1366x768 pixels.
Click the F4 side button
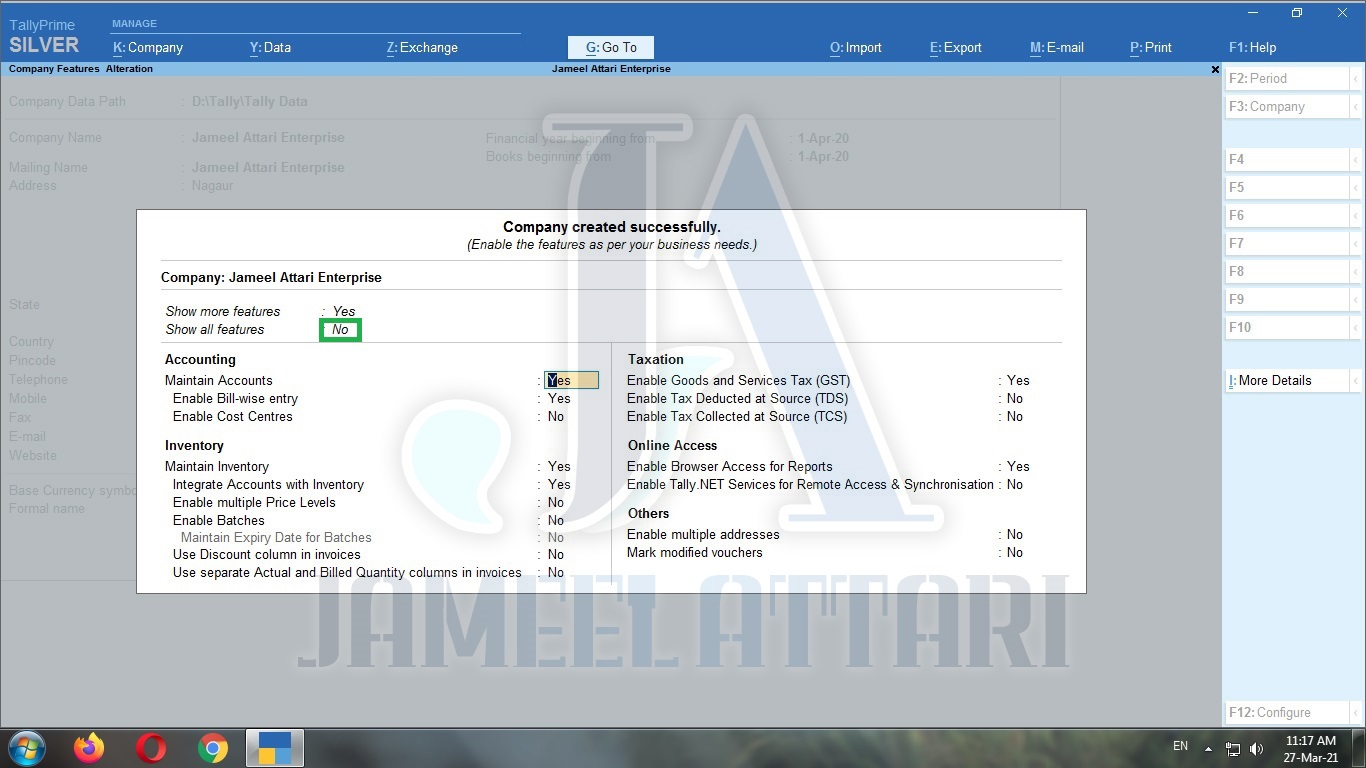coord(1287,159)
